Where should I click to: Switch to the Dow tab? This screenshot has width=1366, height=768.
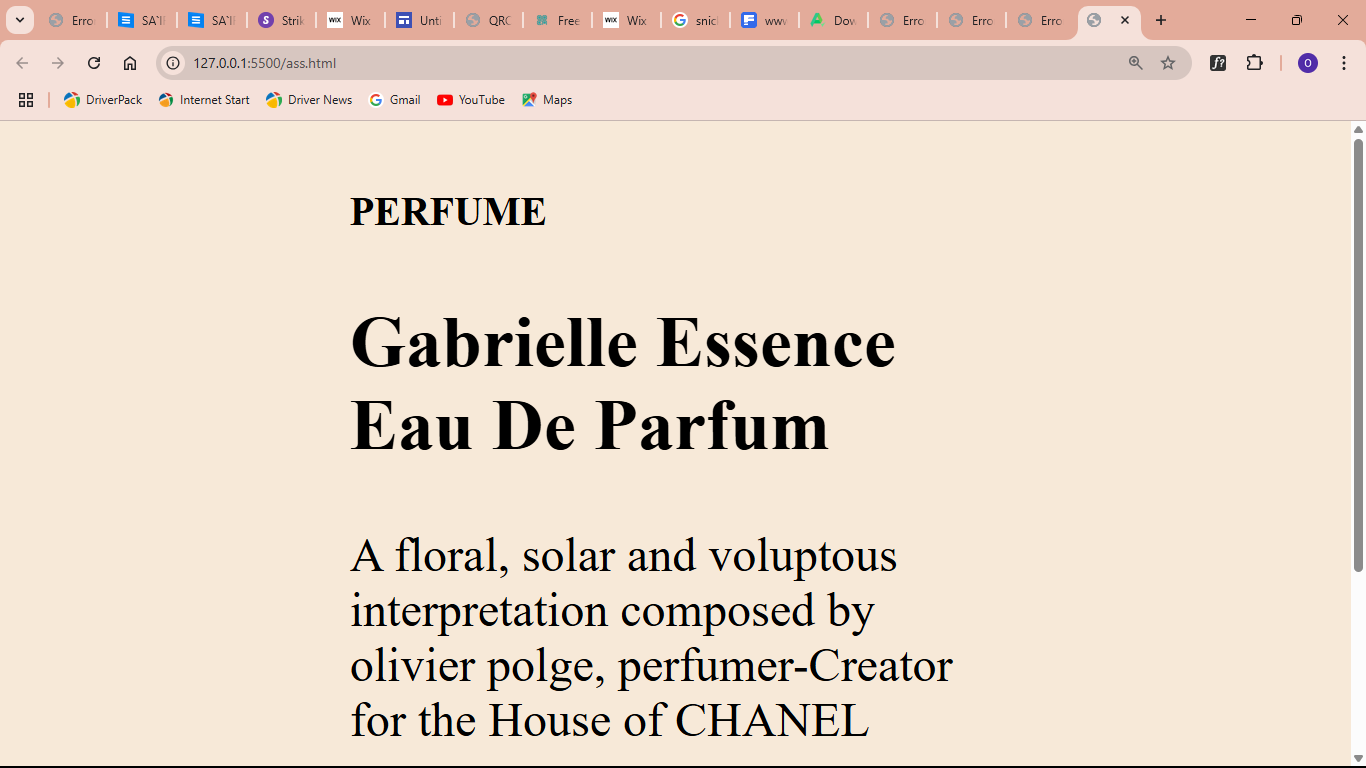point(834,20)
